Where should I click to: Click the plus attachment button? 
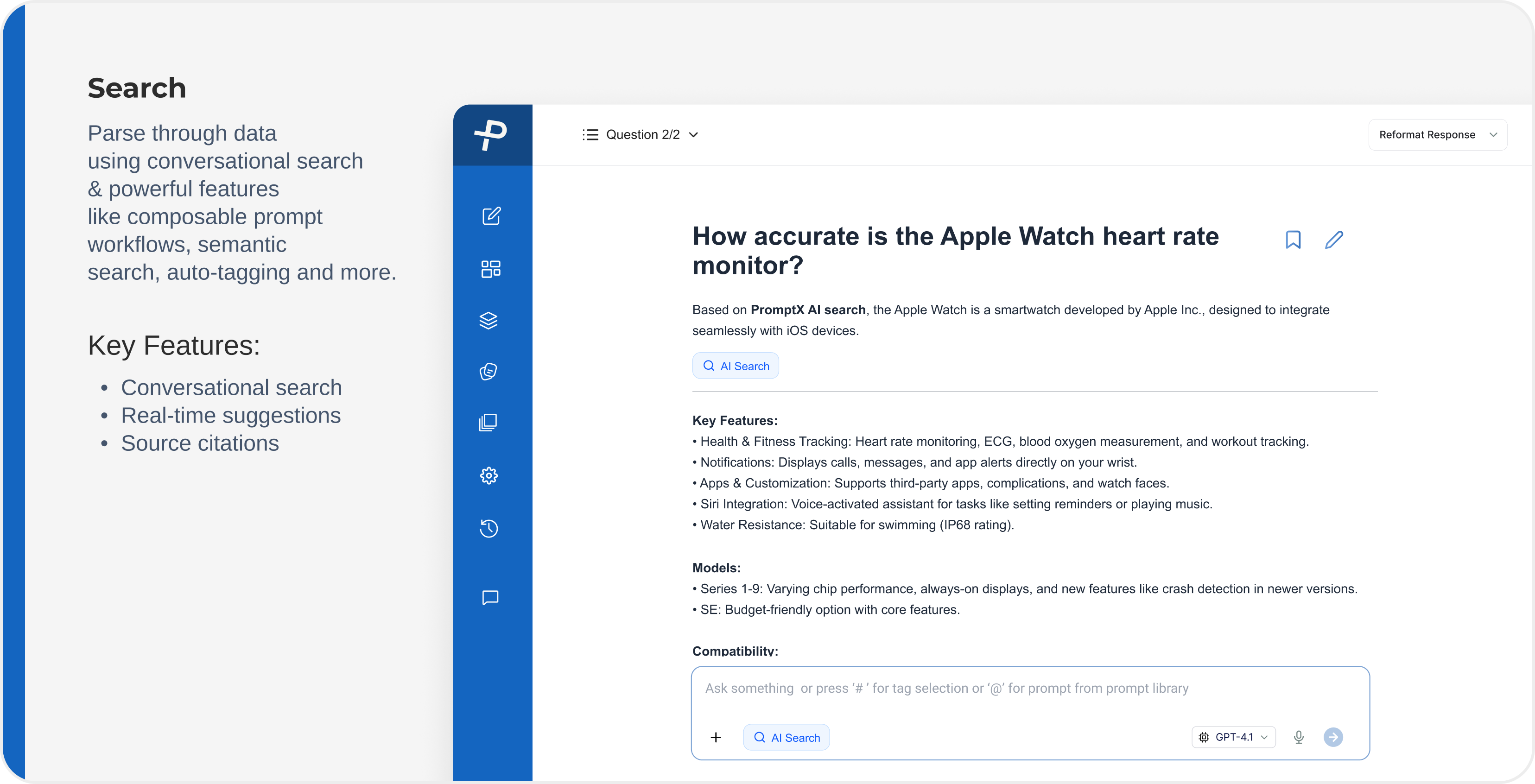(x=716, y=738)
